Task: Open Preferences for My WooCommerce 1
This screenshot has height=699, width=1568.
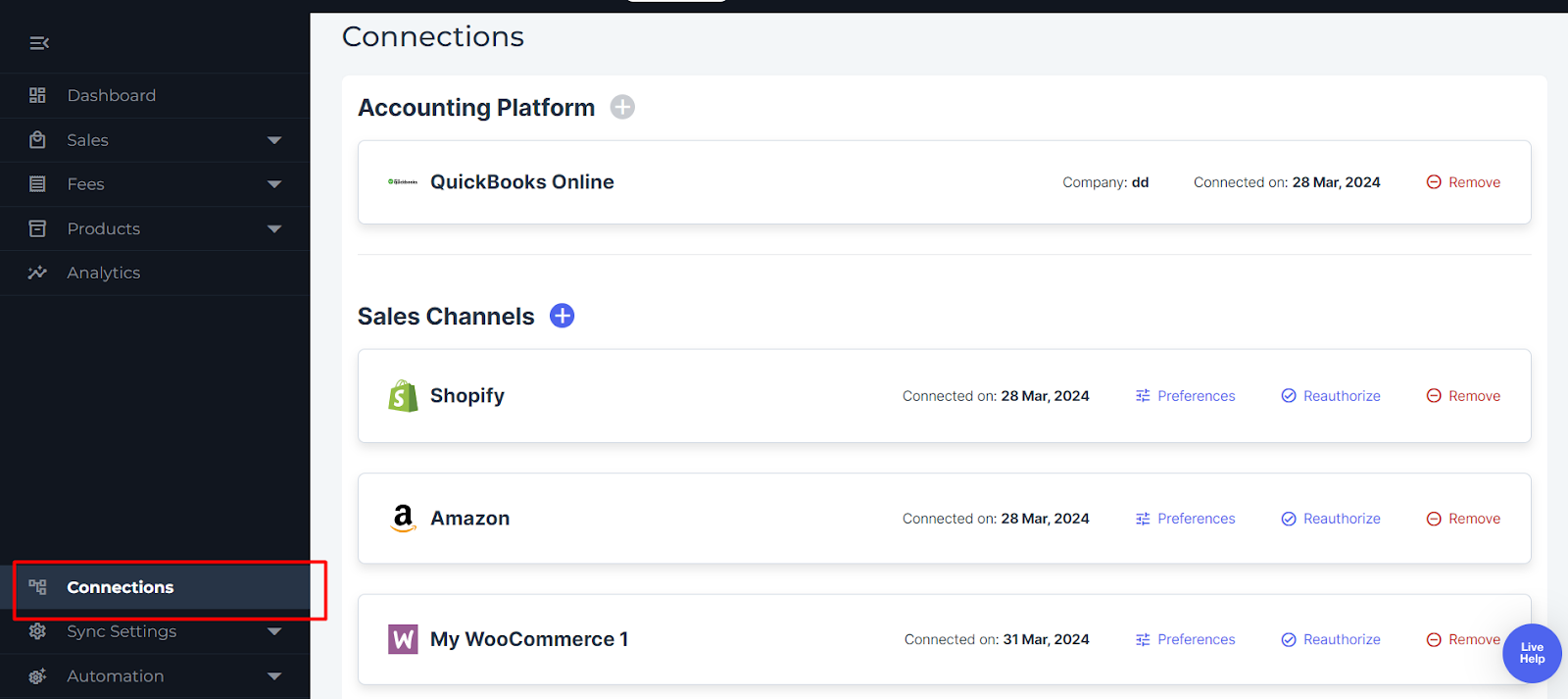Action: click(x=1186, y=639)
